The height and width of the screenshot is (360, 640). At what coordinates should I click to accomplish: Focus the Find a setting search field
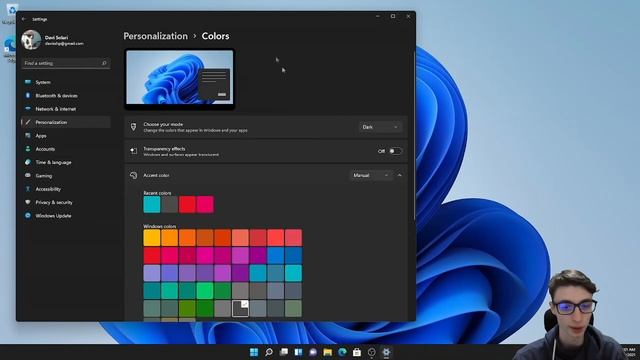66,63
